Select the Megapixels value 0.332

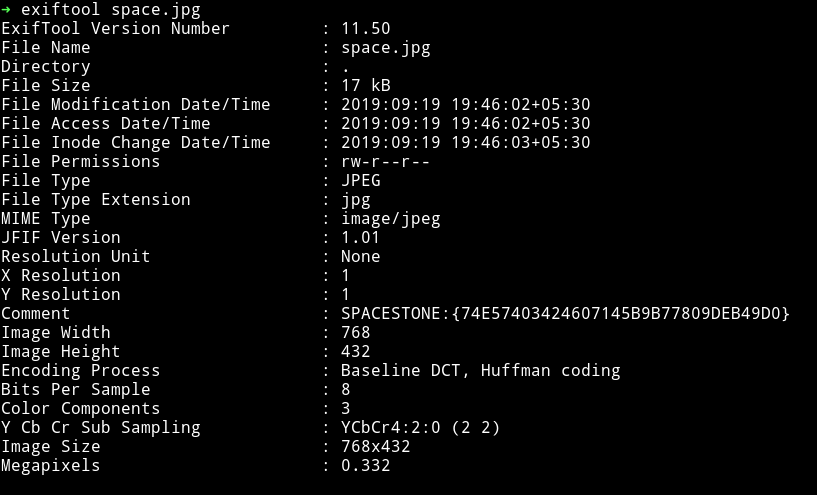[x=366, y=465]
